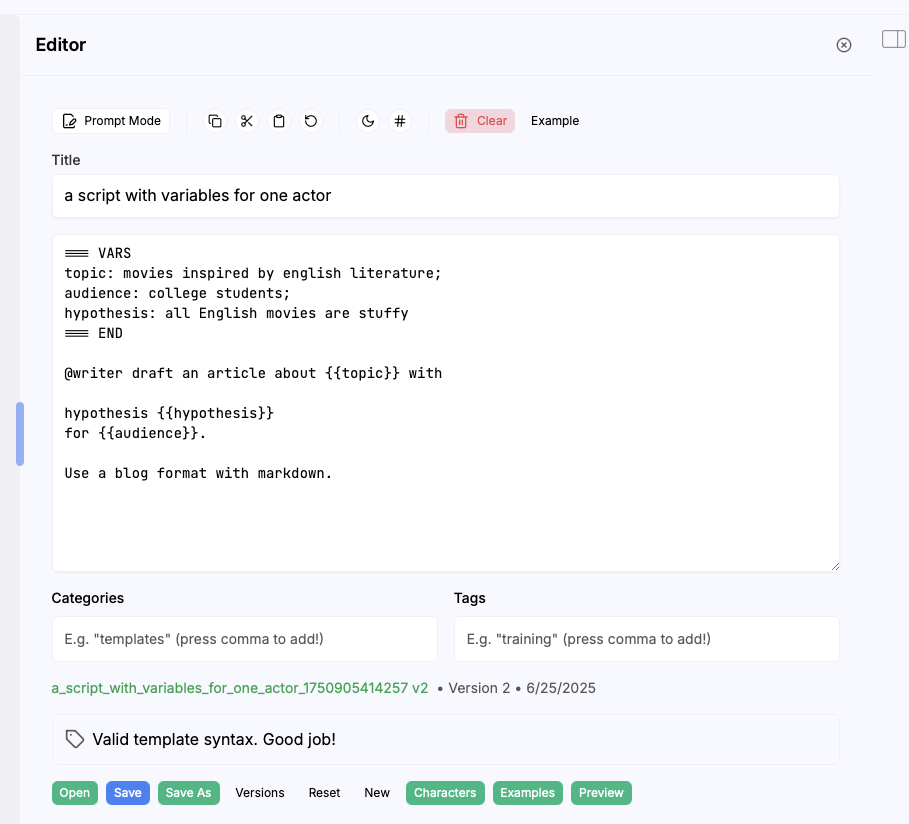Click inside the Title input field
Viewport: 909px width, 824px height.
446,196
